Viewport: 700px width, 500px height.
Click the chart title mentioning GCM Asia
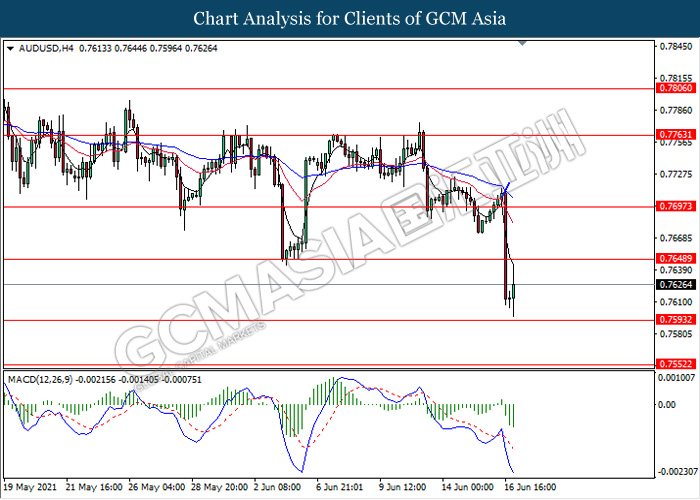350,18
